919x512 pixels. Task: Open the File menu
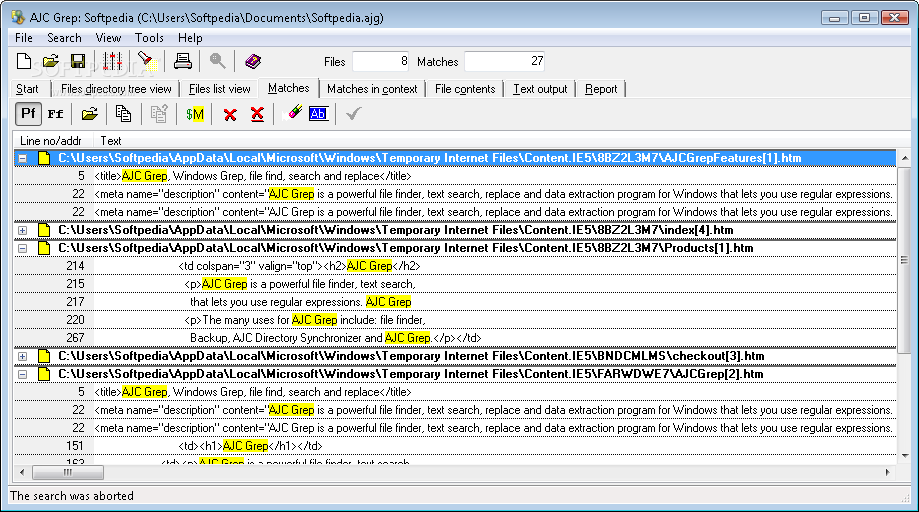[x=23, y=38]
